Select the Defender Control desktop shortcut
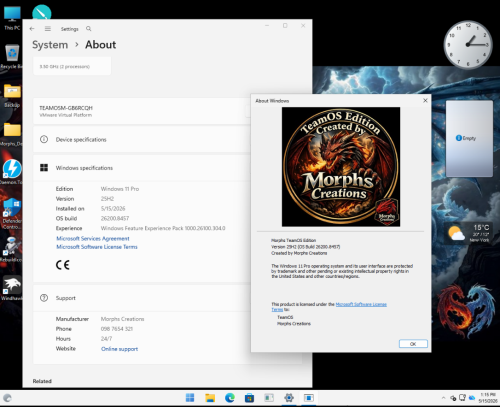500x407 pixels. click(12, 213)
